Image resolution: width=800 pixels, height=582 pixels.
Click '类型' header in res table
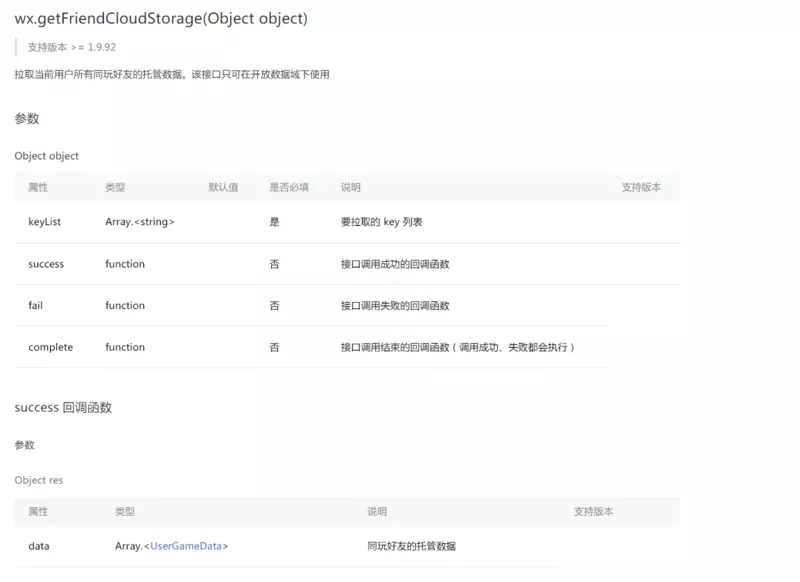[x=124, y=511]
